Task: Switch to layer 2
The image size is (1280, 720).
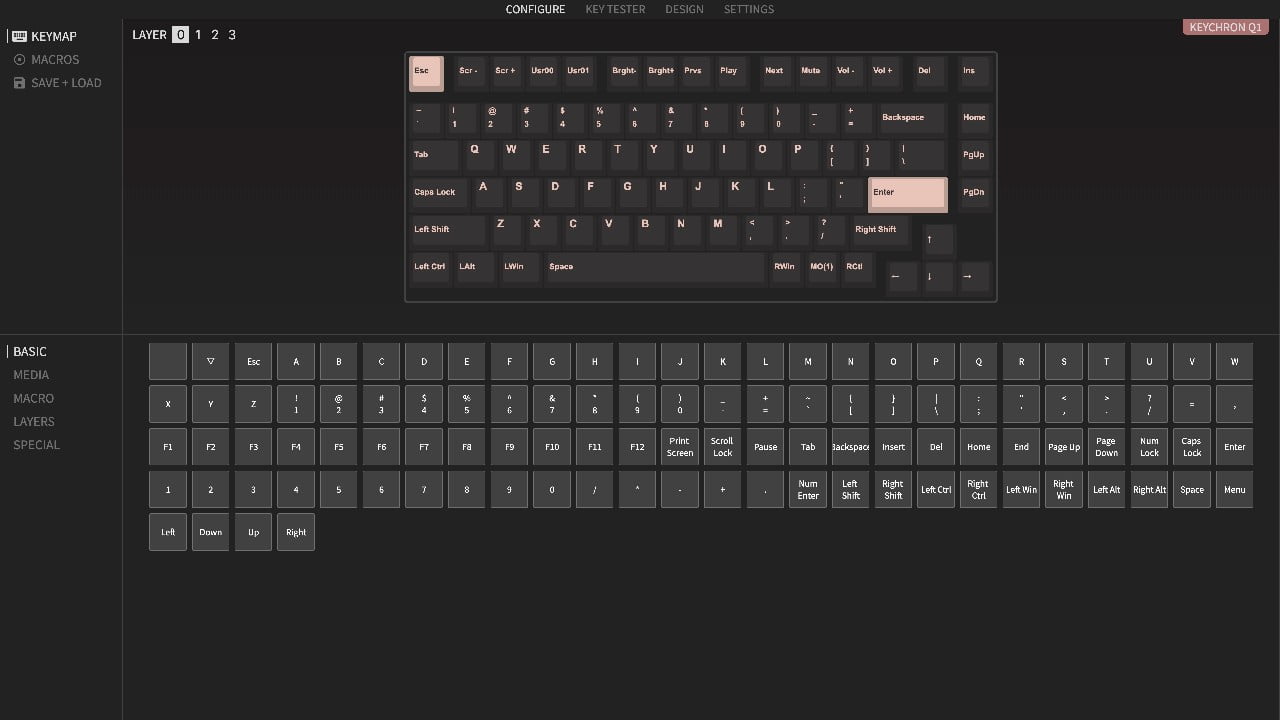Action: (x=215, y=35)
